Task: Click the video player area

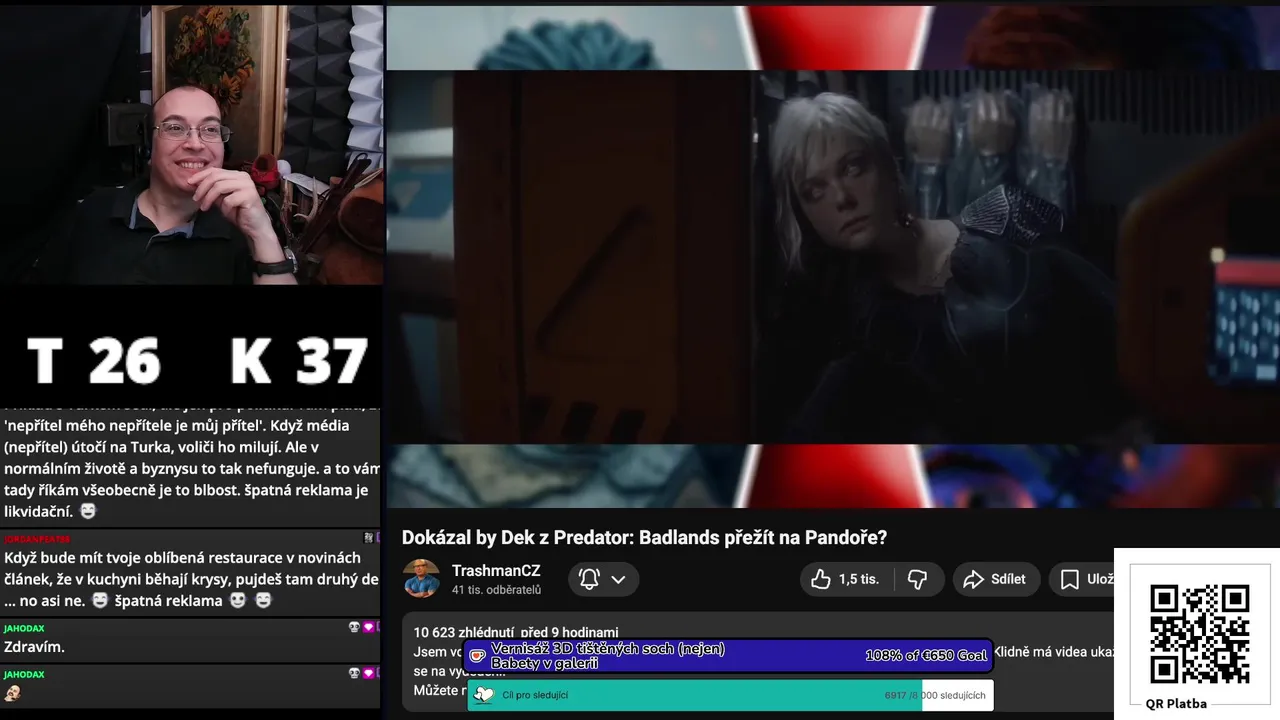Action: coord(833,257)
